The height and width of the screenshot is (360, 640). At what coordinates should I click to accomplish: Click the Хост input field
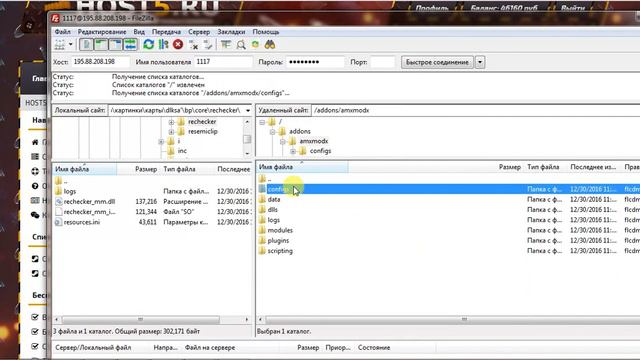(x=100, y=62)
